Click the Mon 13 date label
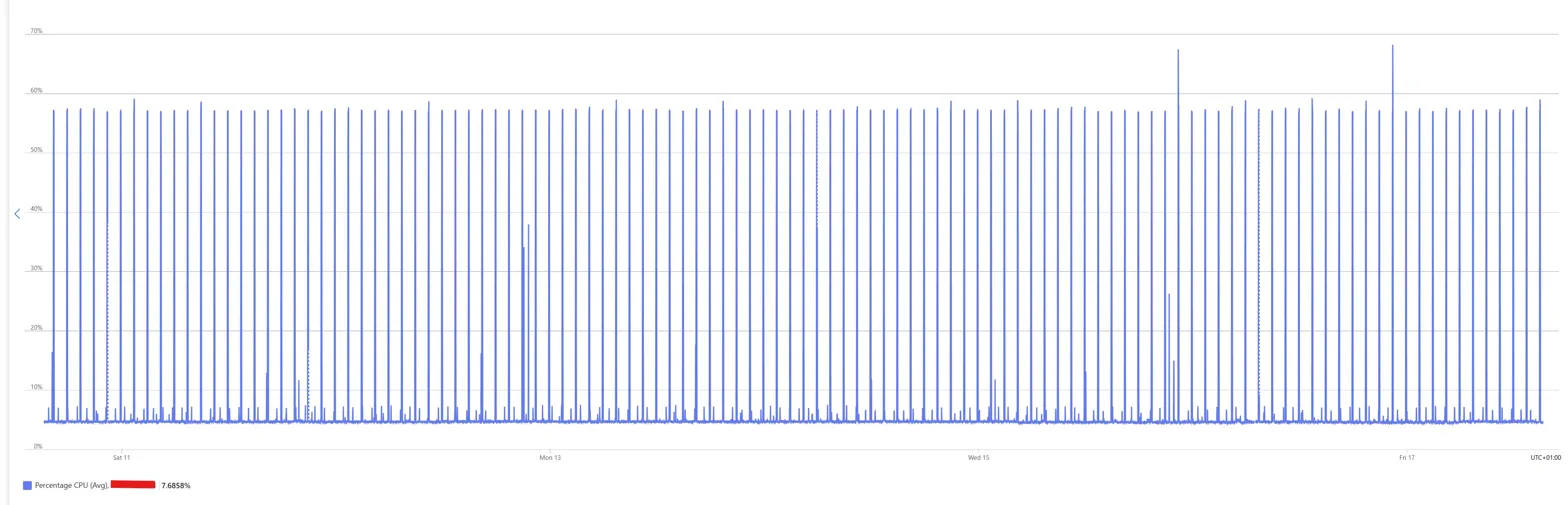This screenshot has height=505, width=1568. 550,458
